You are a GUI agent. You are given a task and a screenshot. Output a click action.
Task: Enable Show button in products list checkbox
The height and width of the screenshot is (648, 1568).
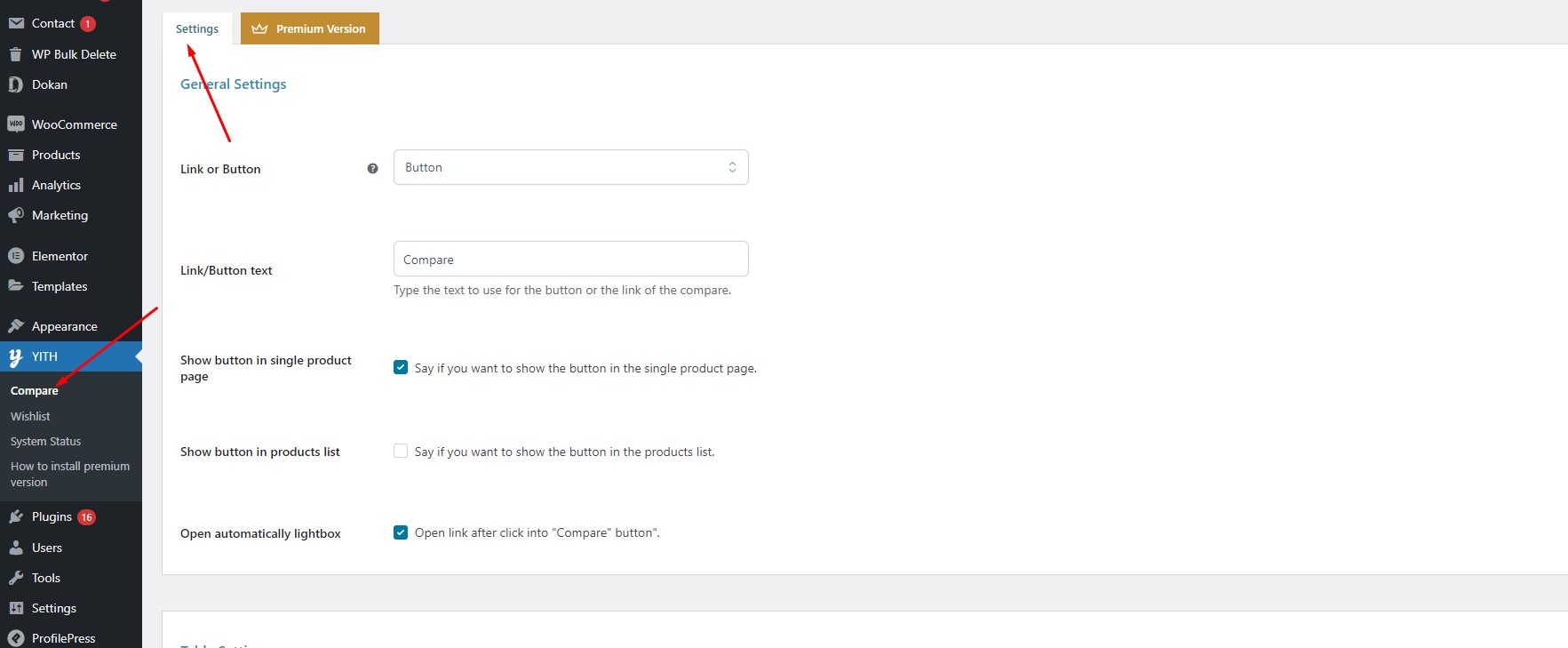click(x=401, y=451)
